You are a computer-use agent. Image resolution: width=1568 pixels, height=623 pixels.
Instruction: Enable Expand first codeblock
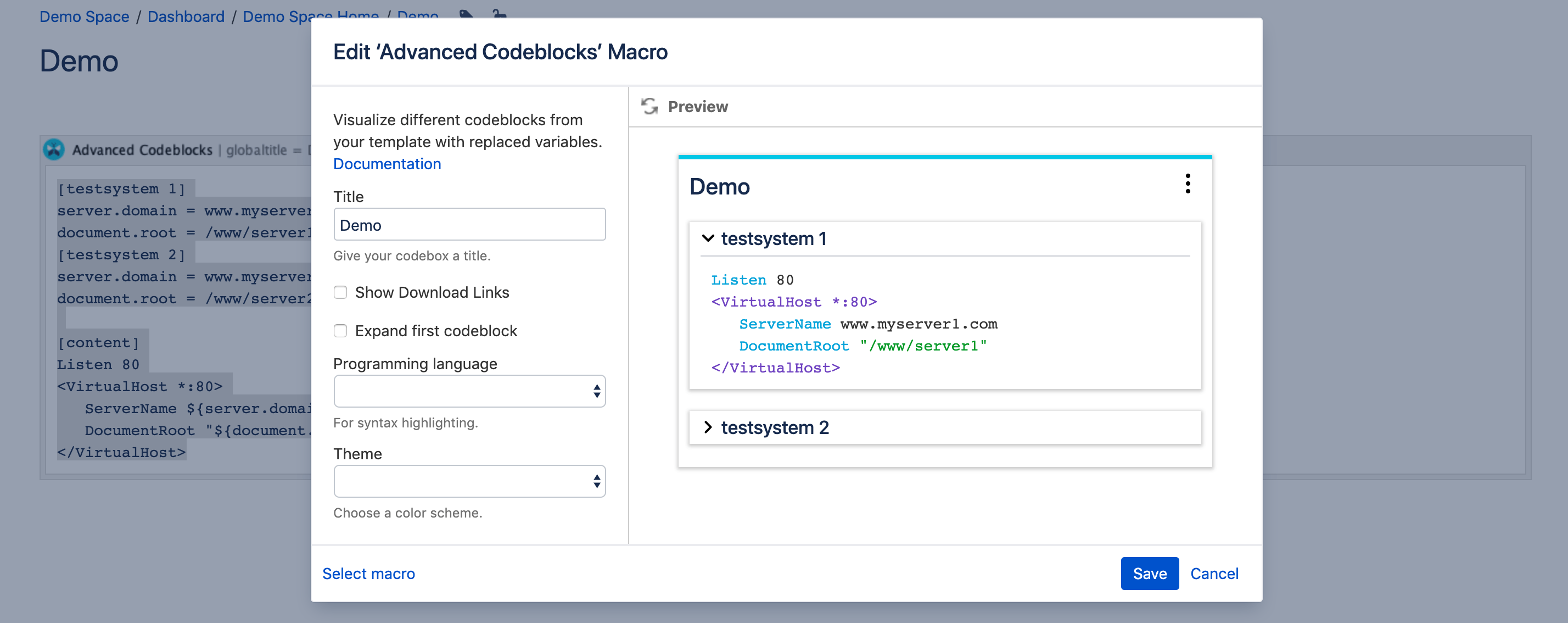click(x=340, y=331)
